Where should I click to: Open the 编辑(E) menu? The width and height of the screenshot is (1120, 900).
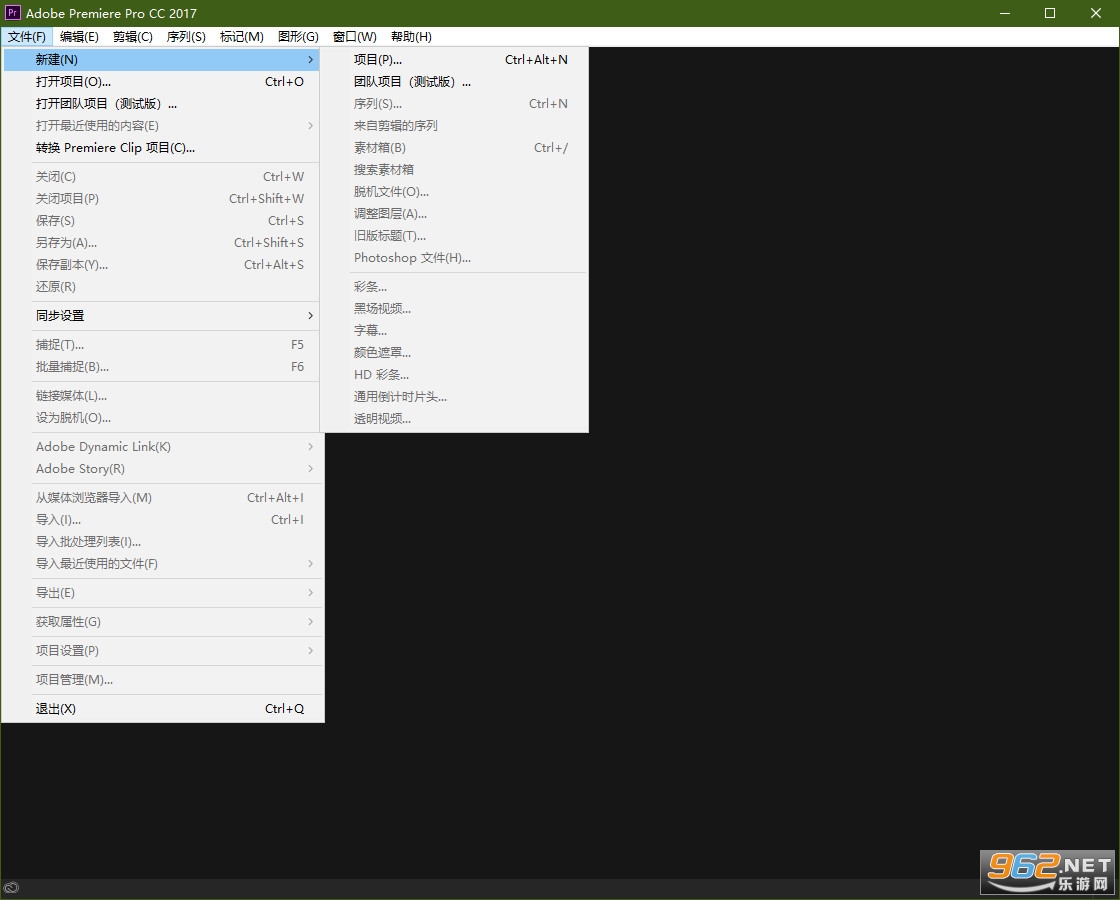pos(79,36)
